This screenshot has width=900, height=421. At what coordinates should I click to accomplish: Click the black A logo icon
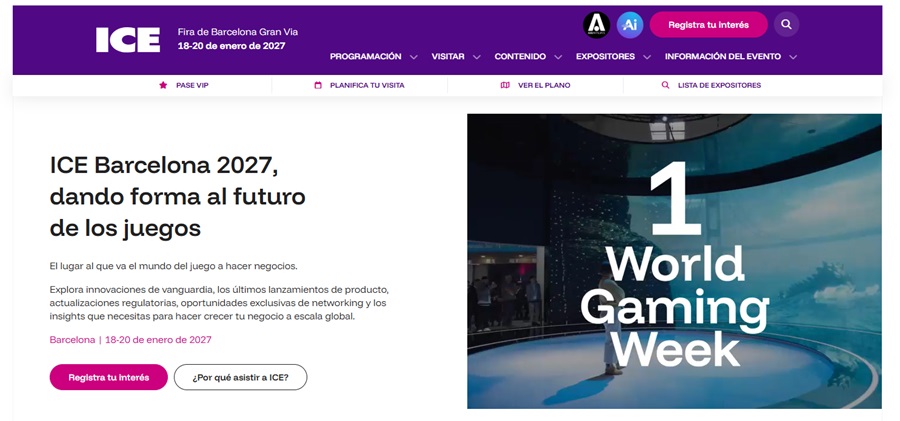(x=596, y=24)
